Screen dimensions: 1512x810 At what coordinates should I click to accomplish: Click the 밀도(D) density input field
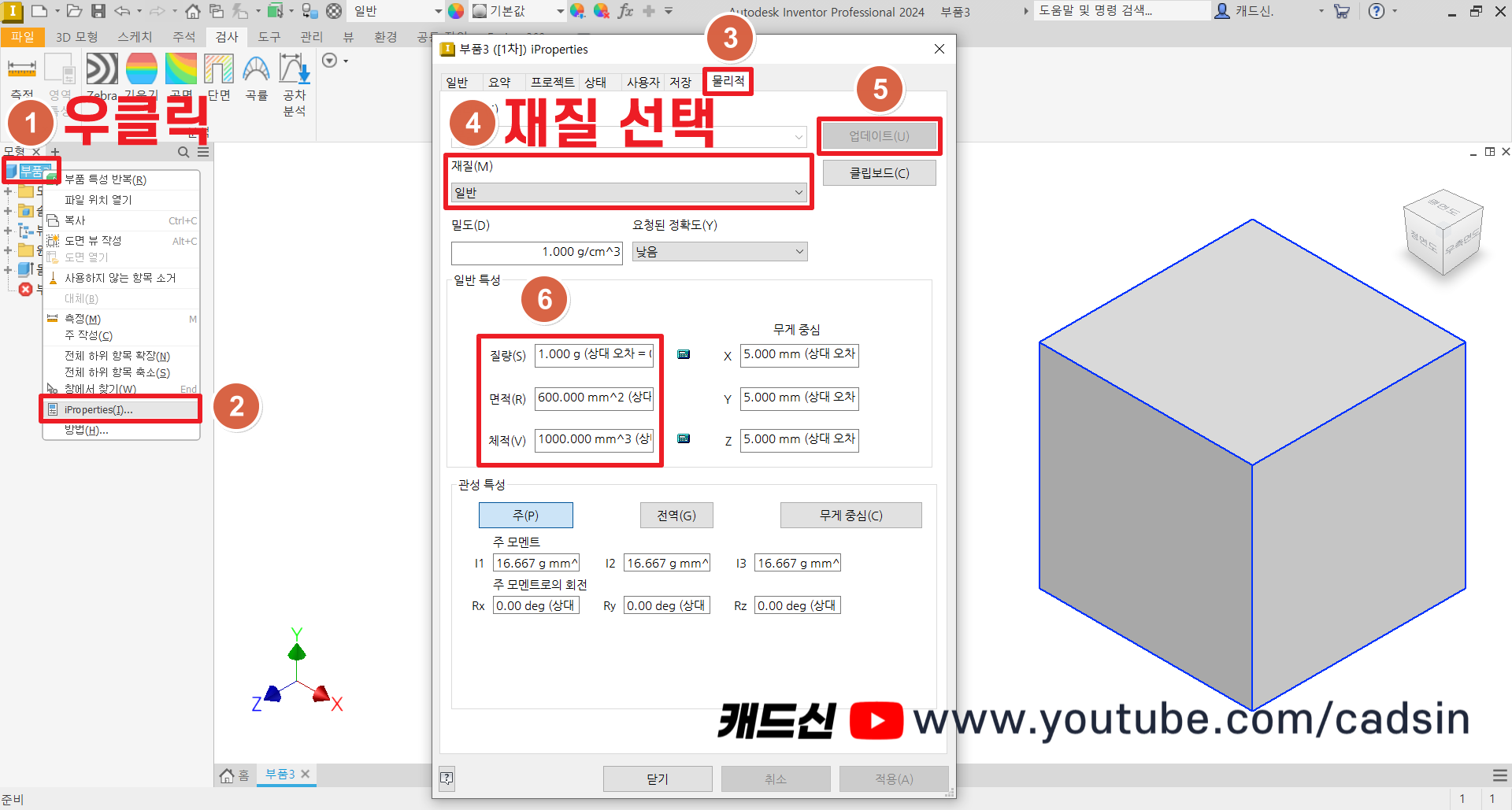pyautogui.click(x=536, y=252)
